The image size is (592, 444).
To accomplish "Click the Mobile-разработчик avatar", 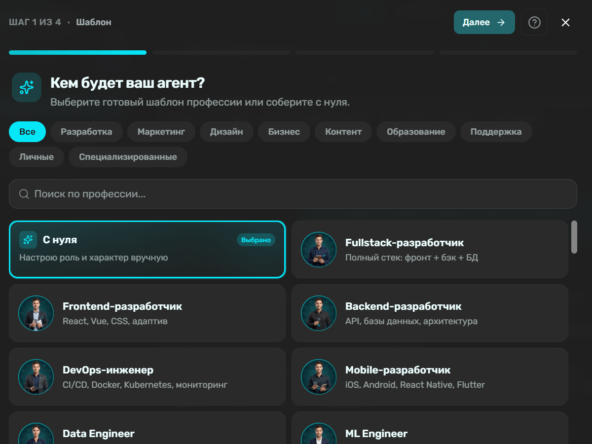I will (319, 377).
